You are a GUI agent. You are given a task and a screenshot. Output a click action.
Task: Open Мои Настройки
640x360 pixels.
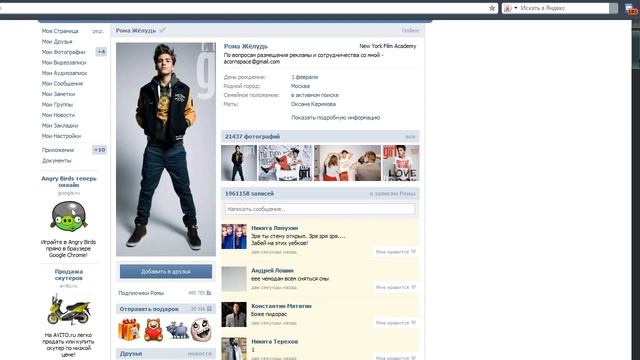(x=61, y=136)
